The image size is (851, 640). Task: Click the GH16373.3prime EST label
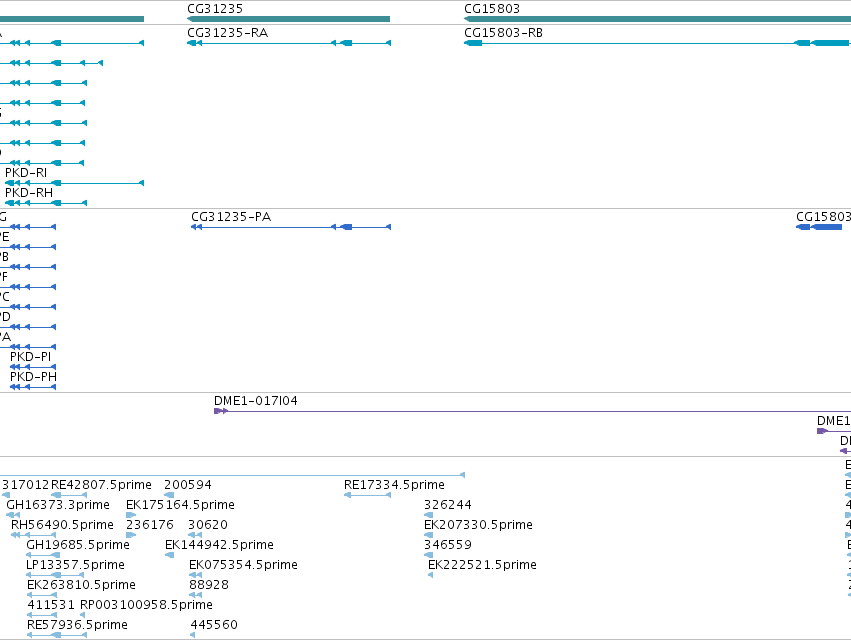pyautogui.click(x=58, y=505)
